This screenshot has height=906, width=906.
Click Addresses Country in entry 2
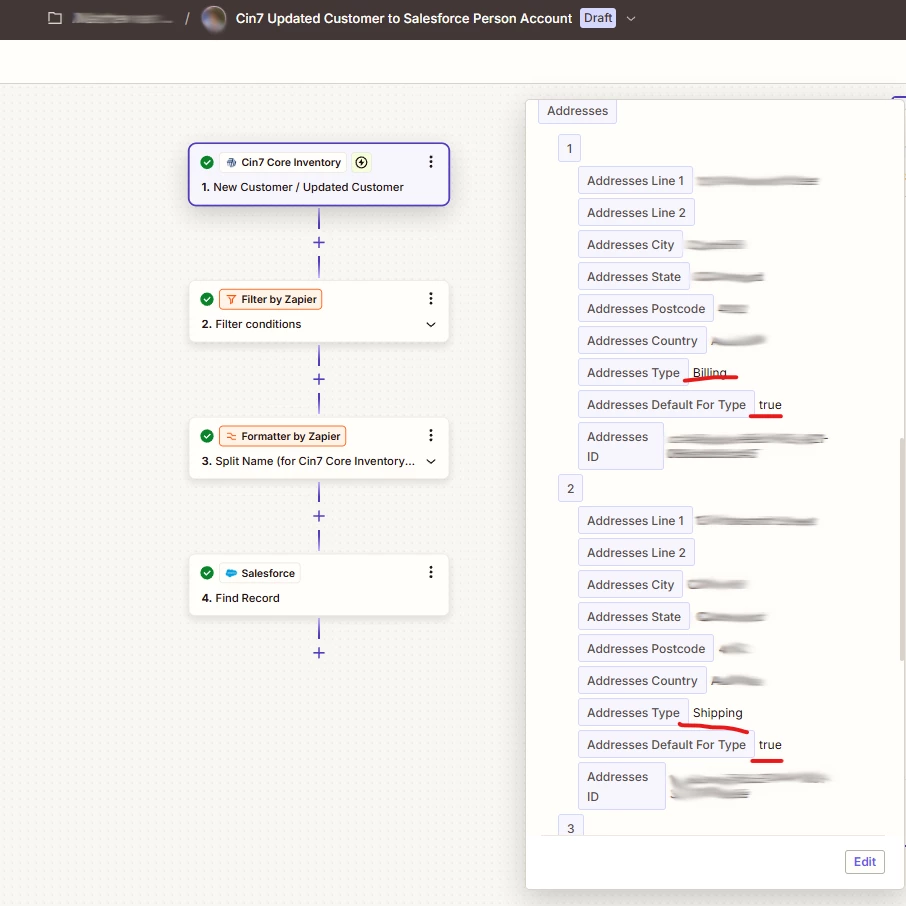pyautogui.click(x=642, y=681)
